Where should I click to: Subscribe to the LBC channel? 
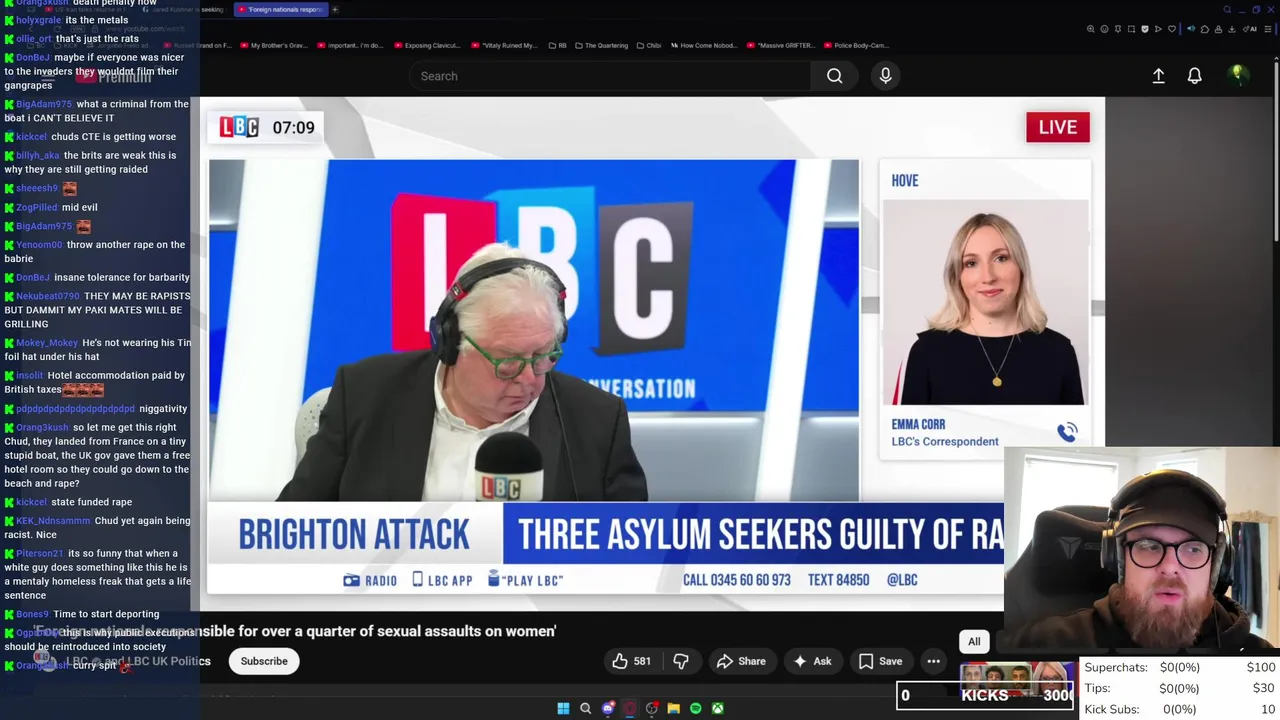(x=264, y=661)
